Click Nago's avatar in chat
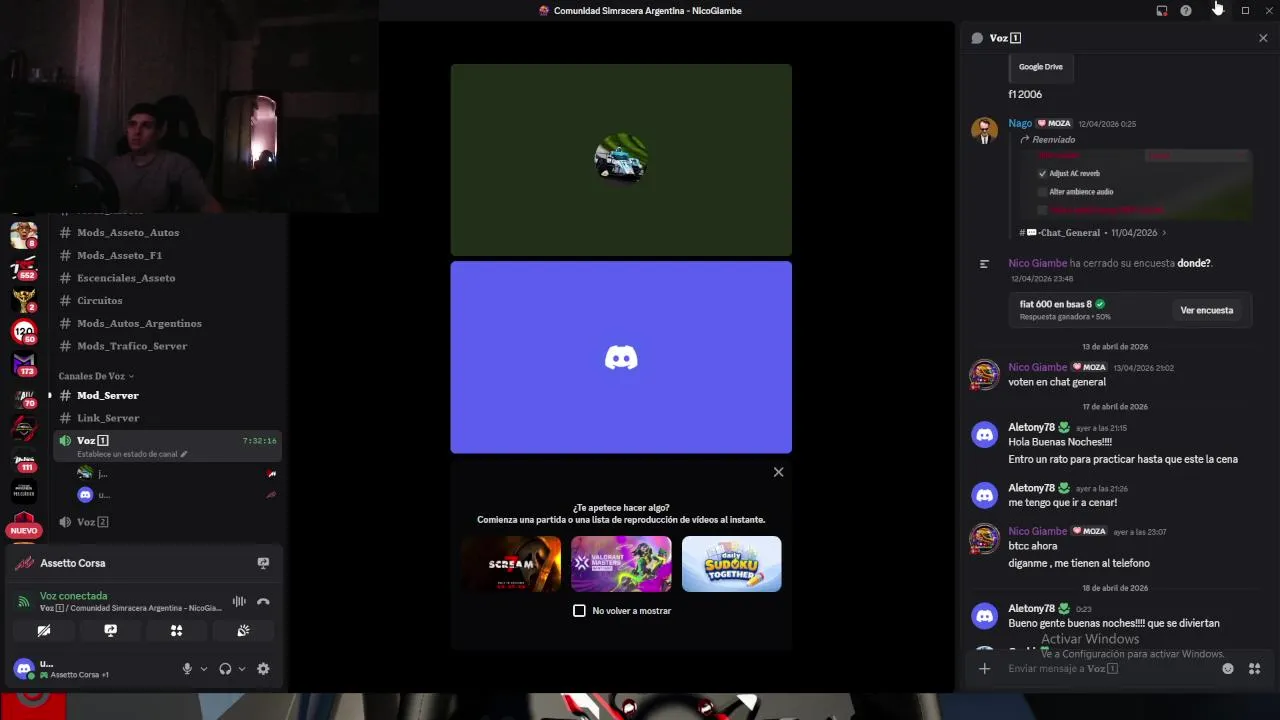 point(984,131)
